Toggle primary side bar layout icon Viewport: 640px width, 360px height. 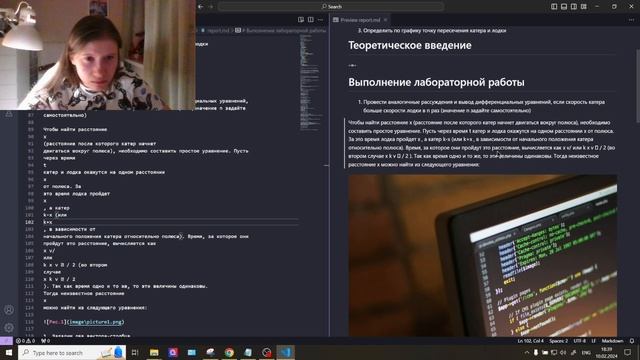(x=554, y=7)
